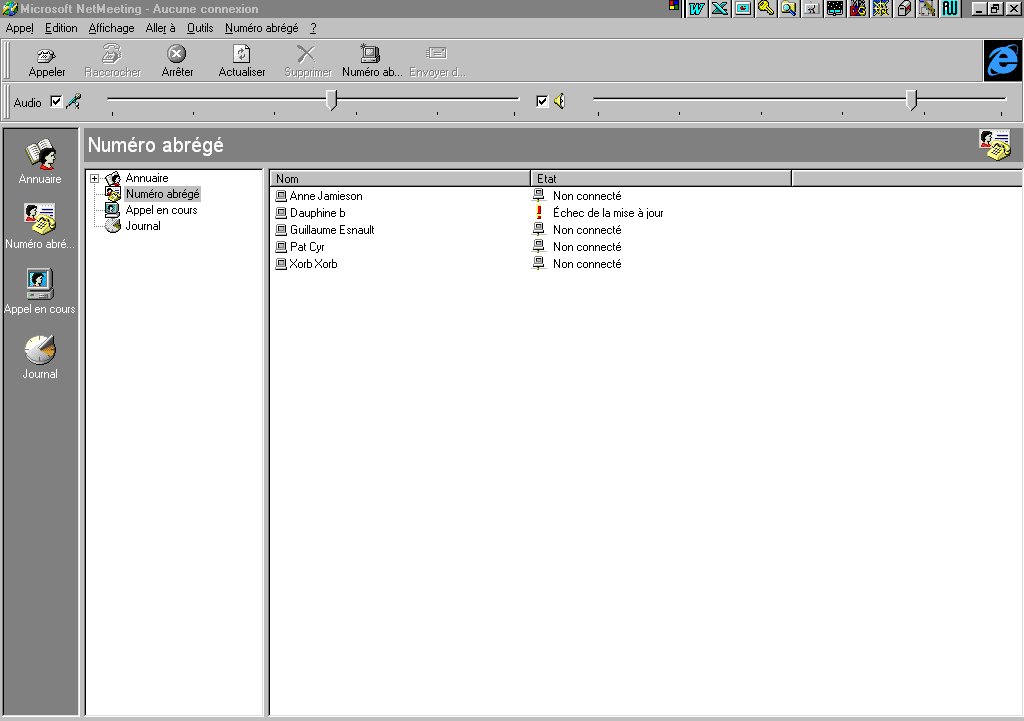
Task: Click the Internet Explorer logo
Action: [x=1001, y=61]
